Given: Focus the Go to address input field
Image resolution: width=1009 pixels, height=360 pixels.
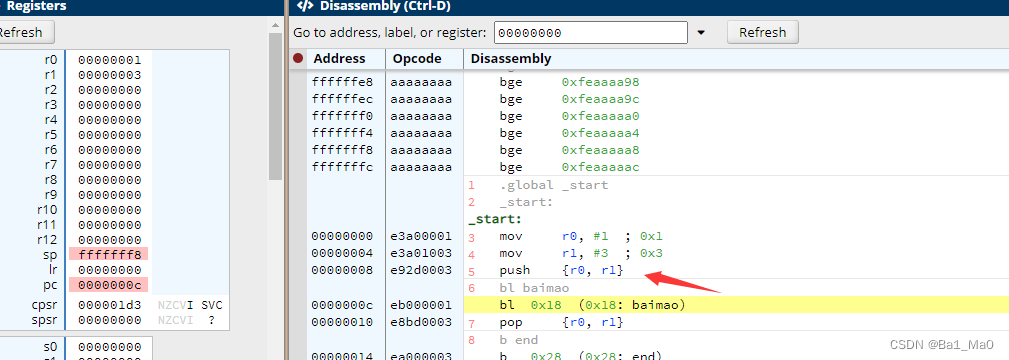Looking at the screenshot, I should click(x=591, y=32).
